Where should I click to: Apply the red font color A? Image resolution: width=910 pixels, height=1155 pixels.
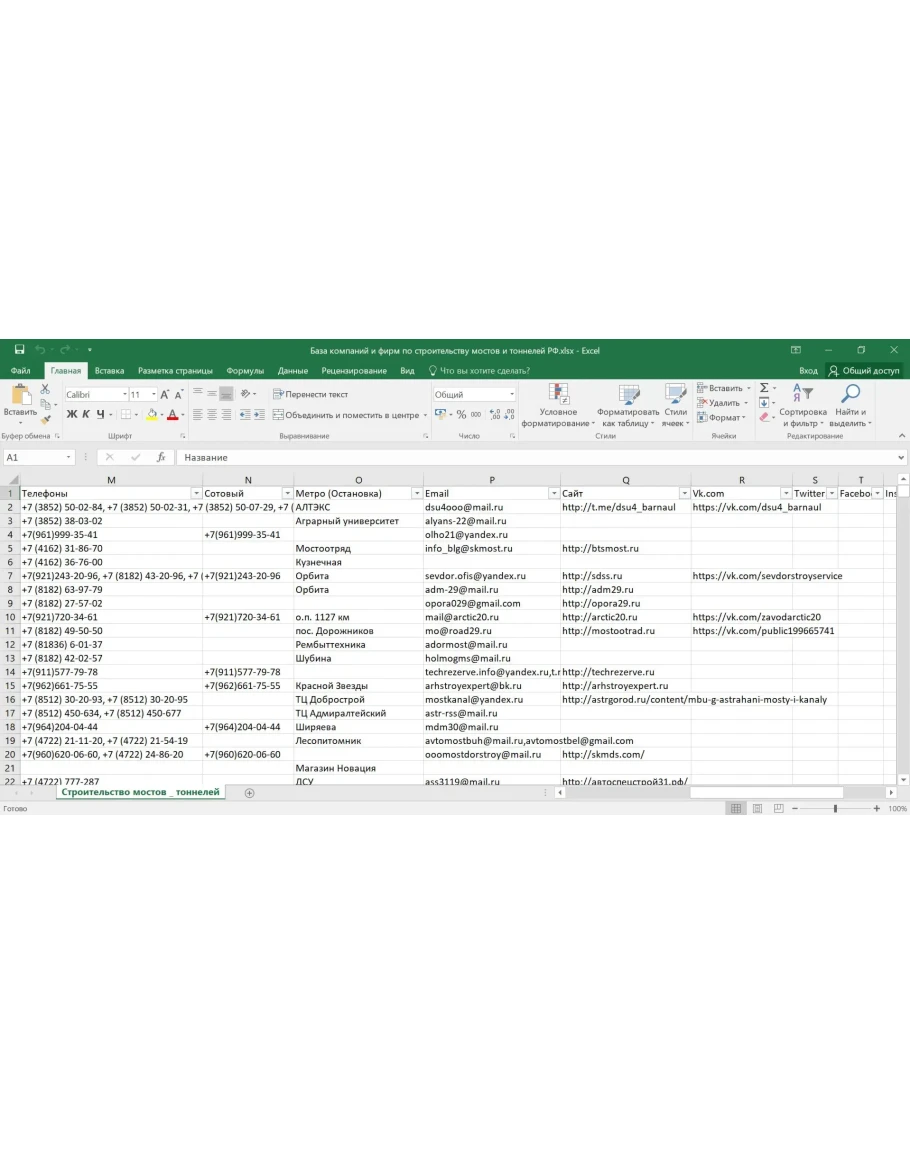[x=172, y=415]
